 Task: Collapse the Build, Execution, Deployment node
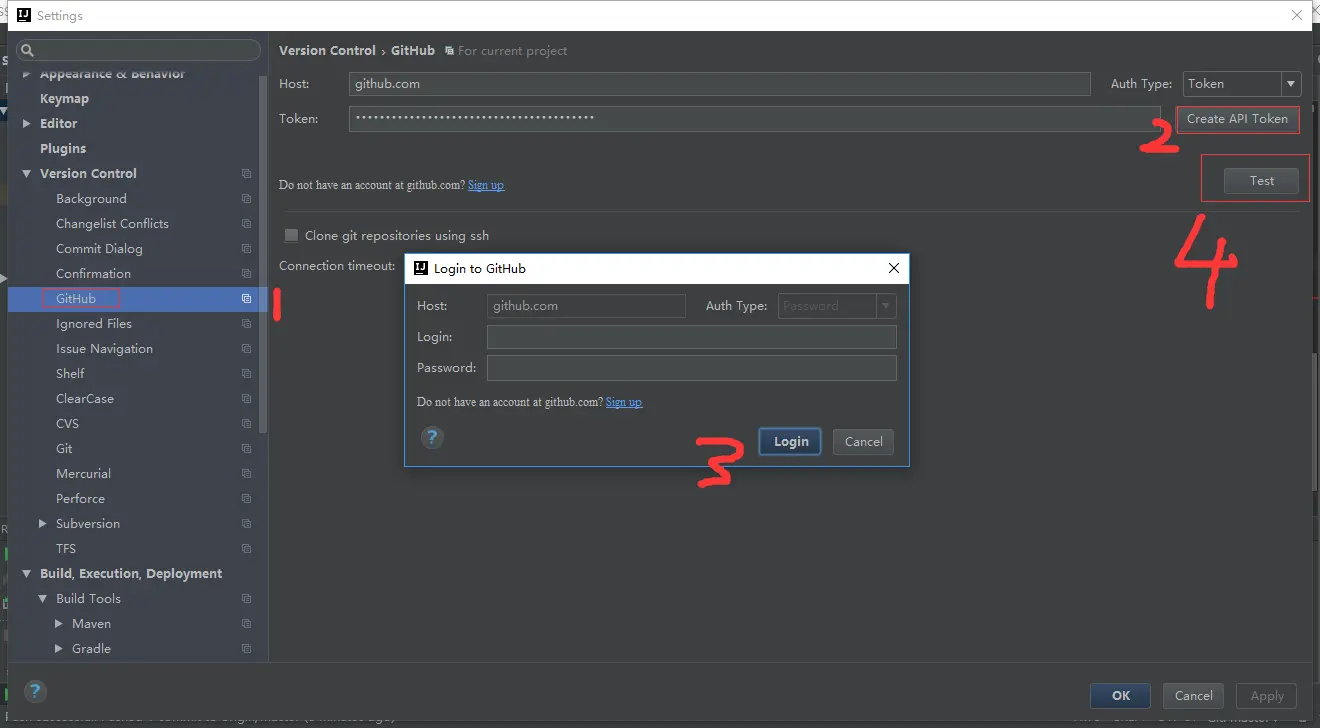point(27,574)
